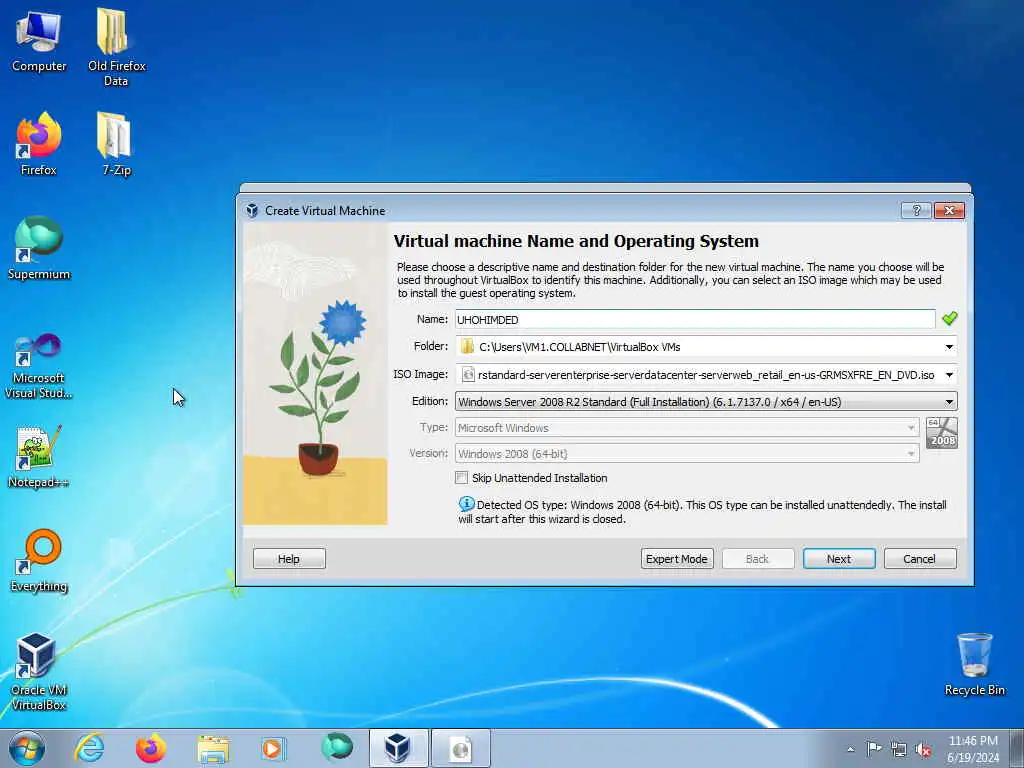Open the Old Firefox Data folder
The image size is (1024, 768).
pos(116,47)
